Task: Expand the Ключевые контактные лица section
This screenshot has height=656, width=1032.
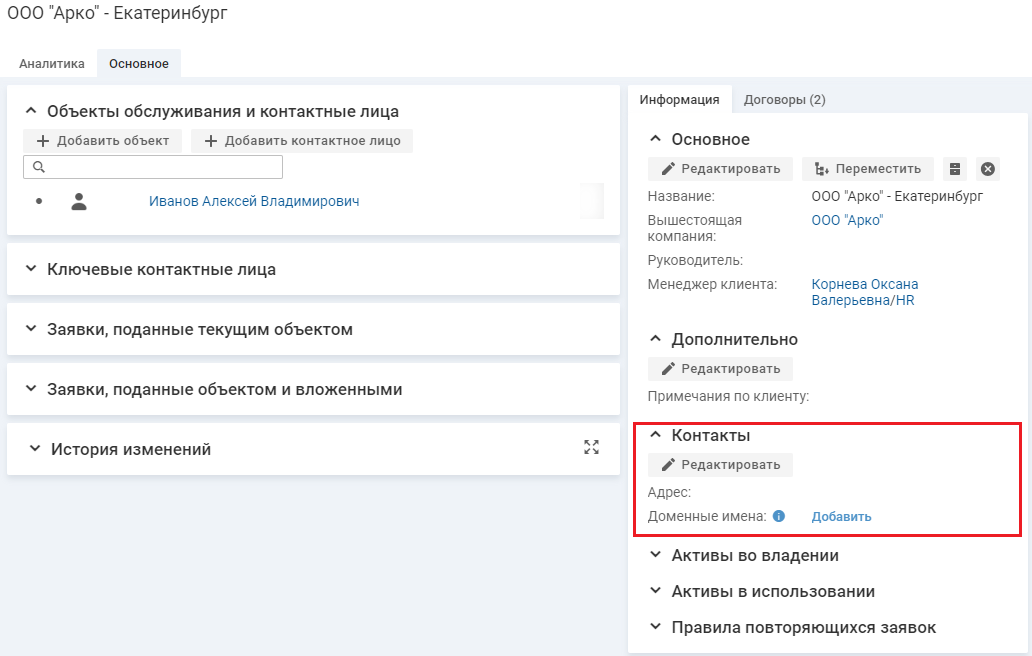Action: coord(31,269)
